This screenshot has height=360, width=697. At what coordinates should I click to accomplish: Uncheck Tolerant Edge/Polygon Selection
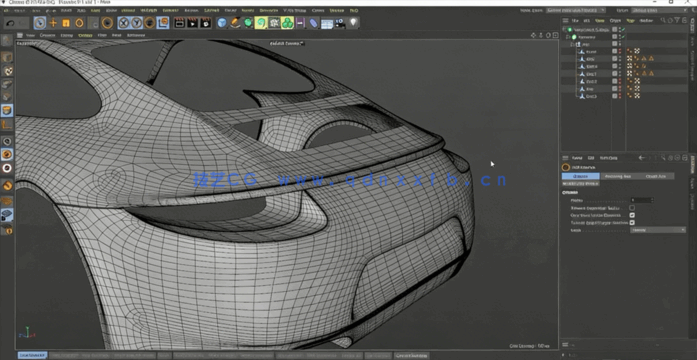[x=632, y=223]
